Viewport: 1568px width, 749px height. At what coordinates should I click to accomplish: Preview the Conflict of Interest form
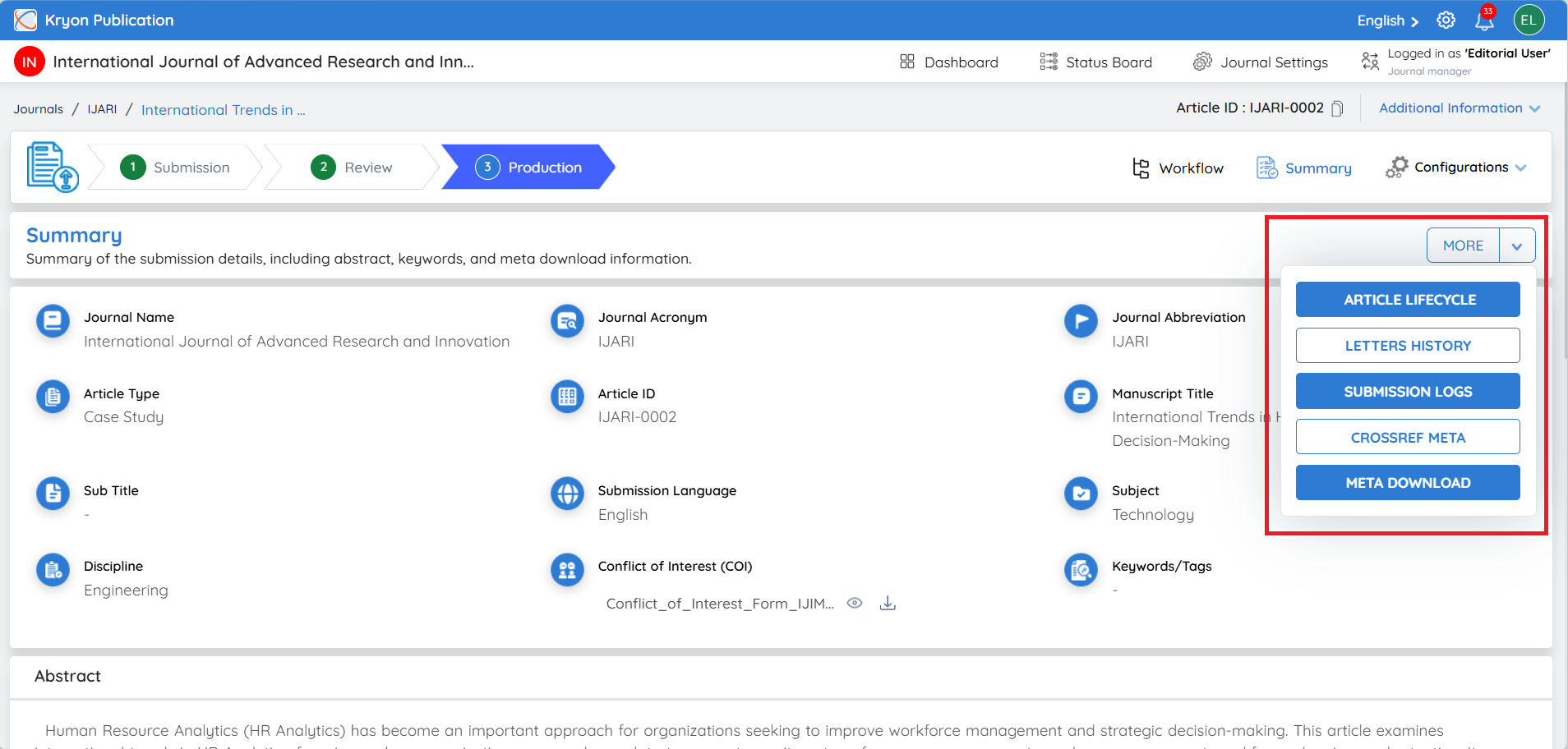(855, 603)
